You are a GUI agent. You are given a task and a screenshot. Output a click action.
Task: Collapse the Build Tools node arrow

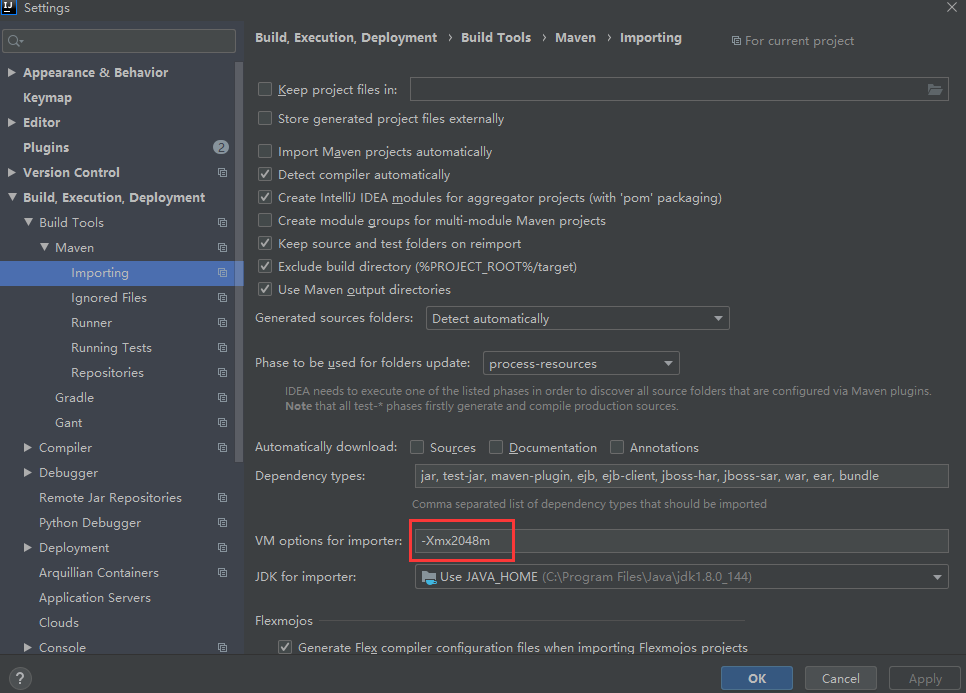28,222
